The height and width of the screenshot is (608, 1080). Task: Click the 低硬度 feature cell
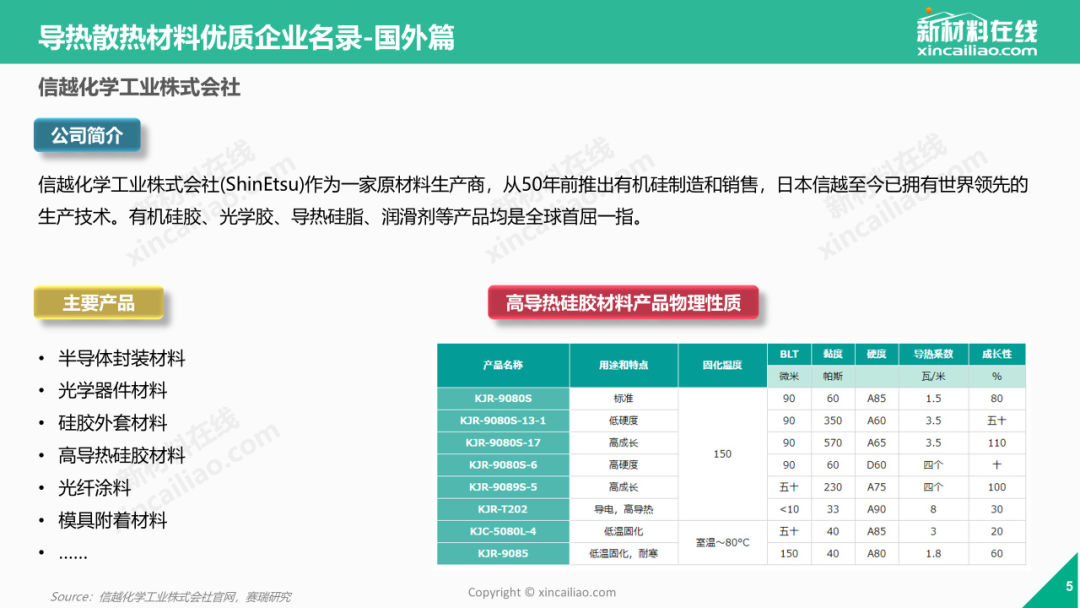coord(623,420)
